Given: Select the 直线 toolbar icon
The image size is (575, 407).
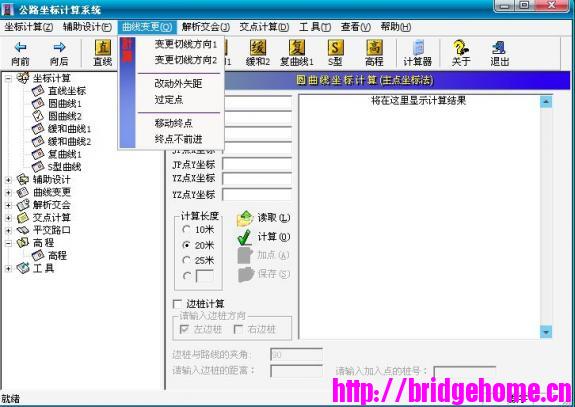Looking at the screenshot, I should [x=103, y=48].
